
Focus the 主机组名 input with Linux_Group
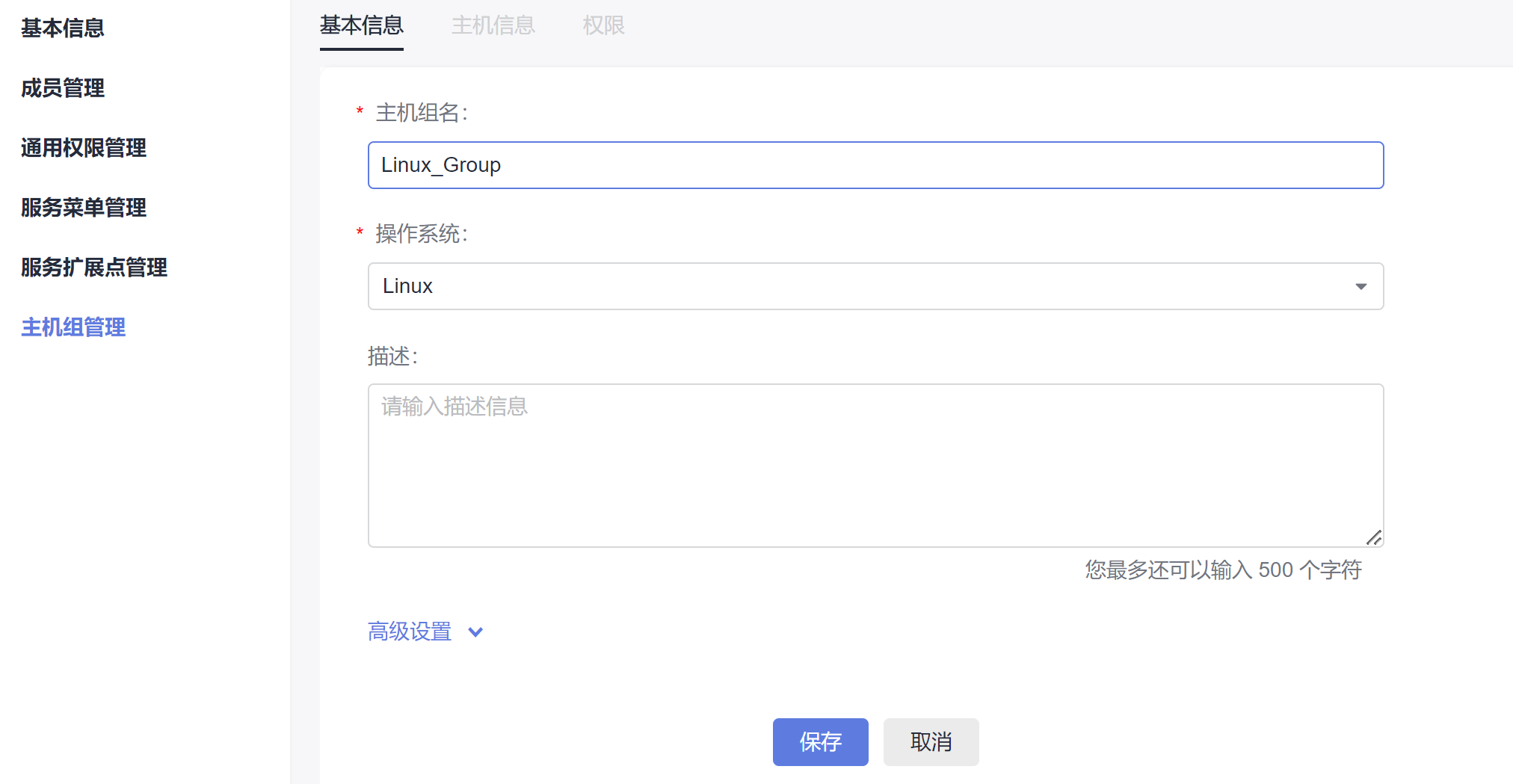coord(875,165)
